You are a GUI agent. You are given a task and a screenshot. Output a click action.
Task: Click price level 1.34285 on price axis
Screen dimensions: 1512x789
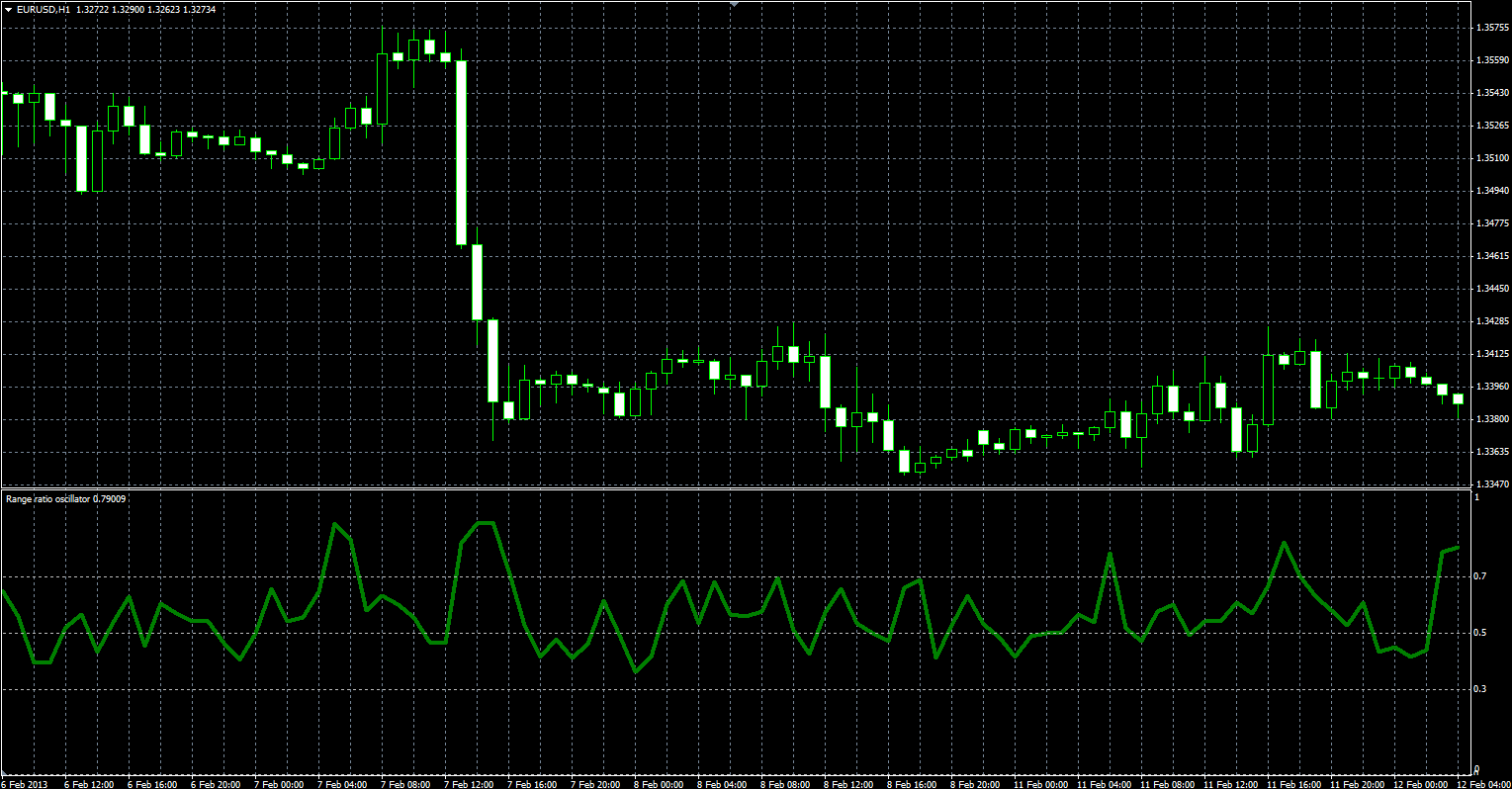pos(1491,321)
